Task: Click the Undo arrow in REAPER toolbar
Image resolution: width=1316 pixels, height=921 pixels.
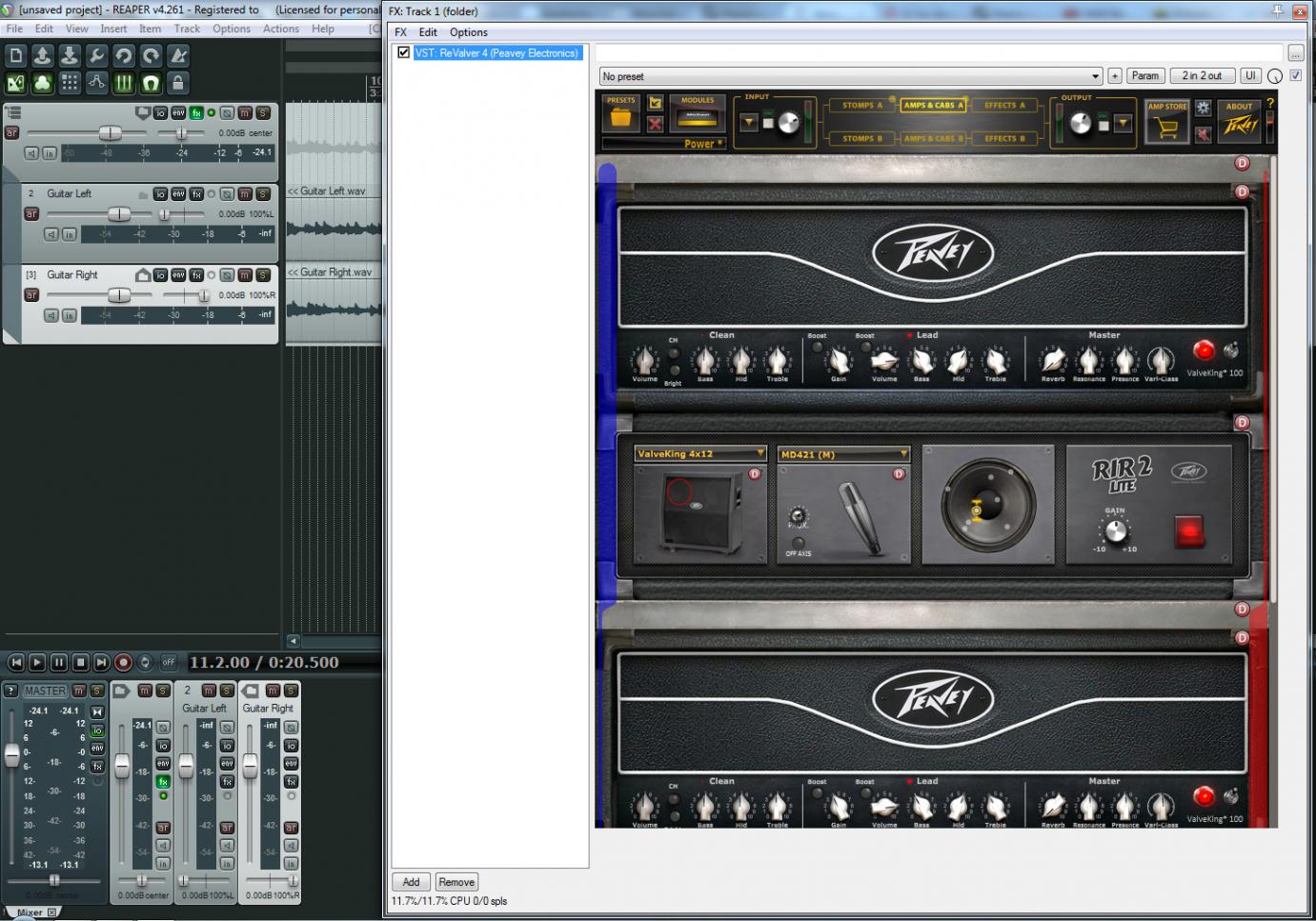Action: (x=124, y=56)
